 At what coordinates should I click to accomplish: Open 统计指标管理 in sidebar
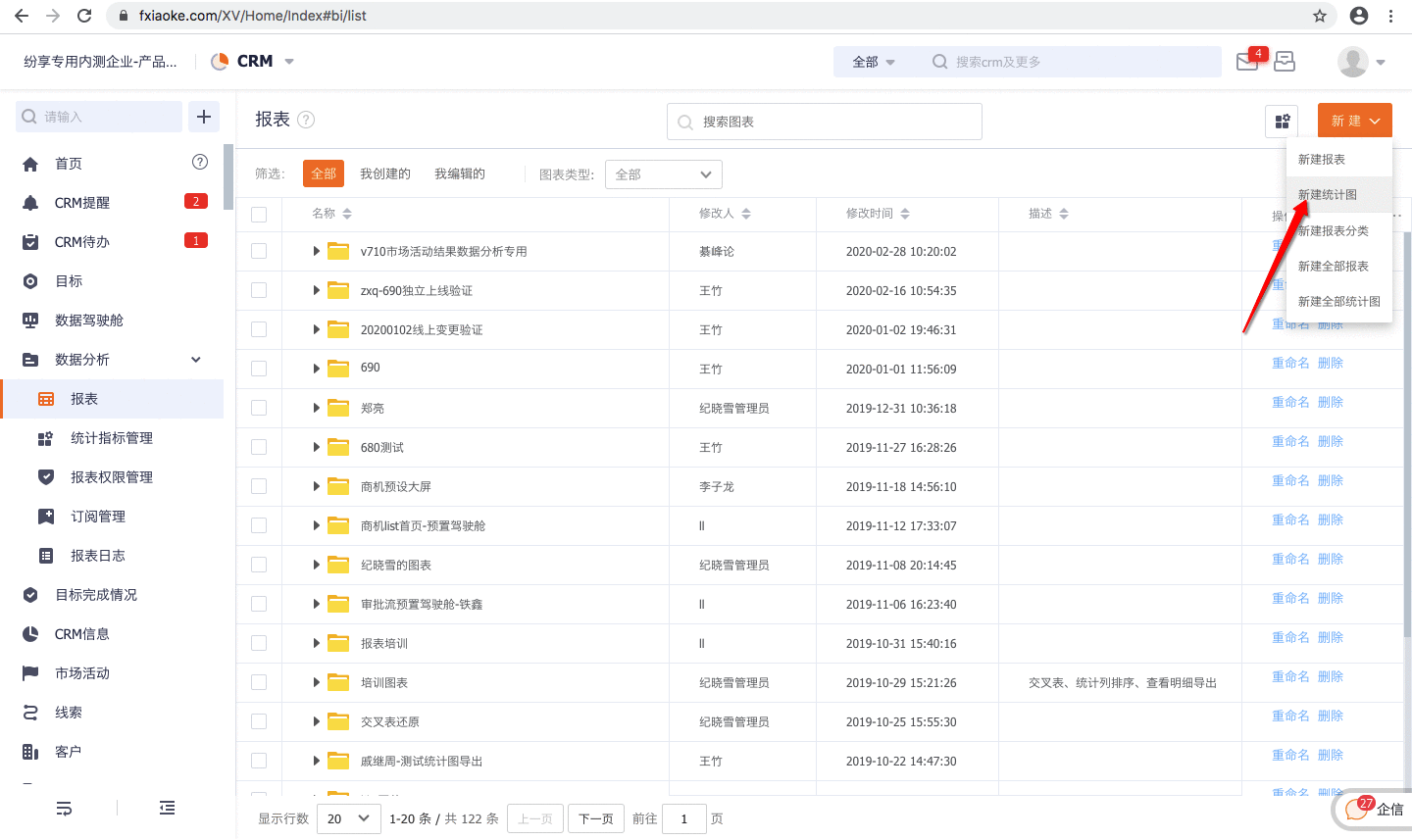click(112, 438)
